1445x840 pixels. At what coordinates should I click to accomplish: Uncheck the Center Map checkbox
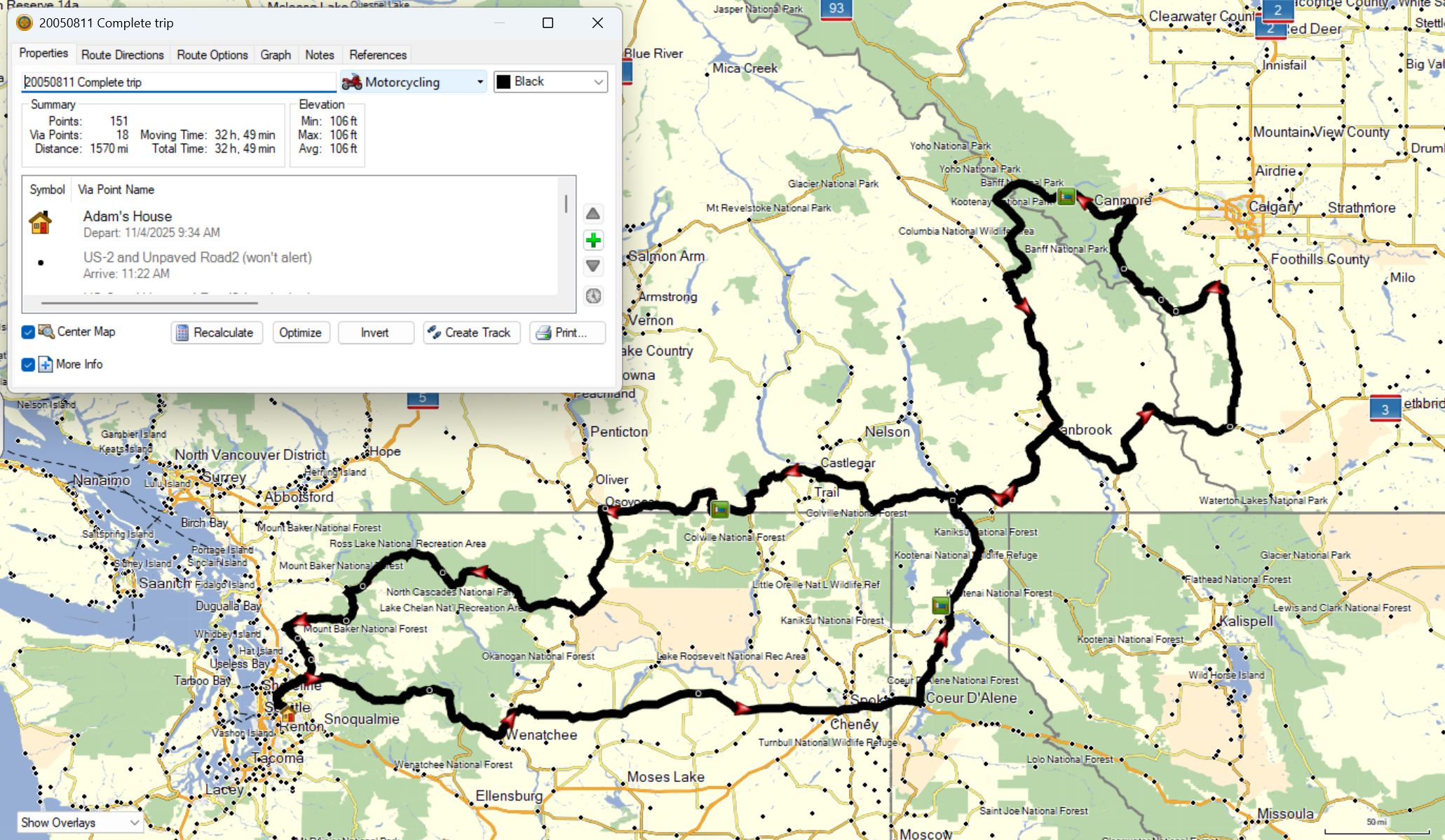28,332
